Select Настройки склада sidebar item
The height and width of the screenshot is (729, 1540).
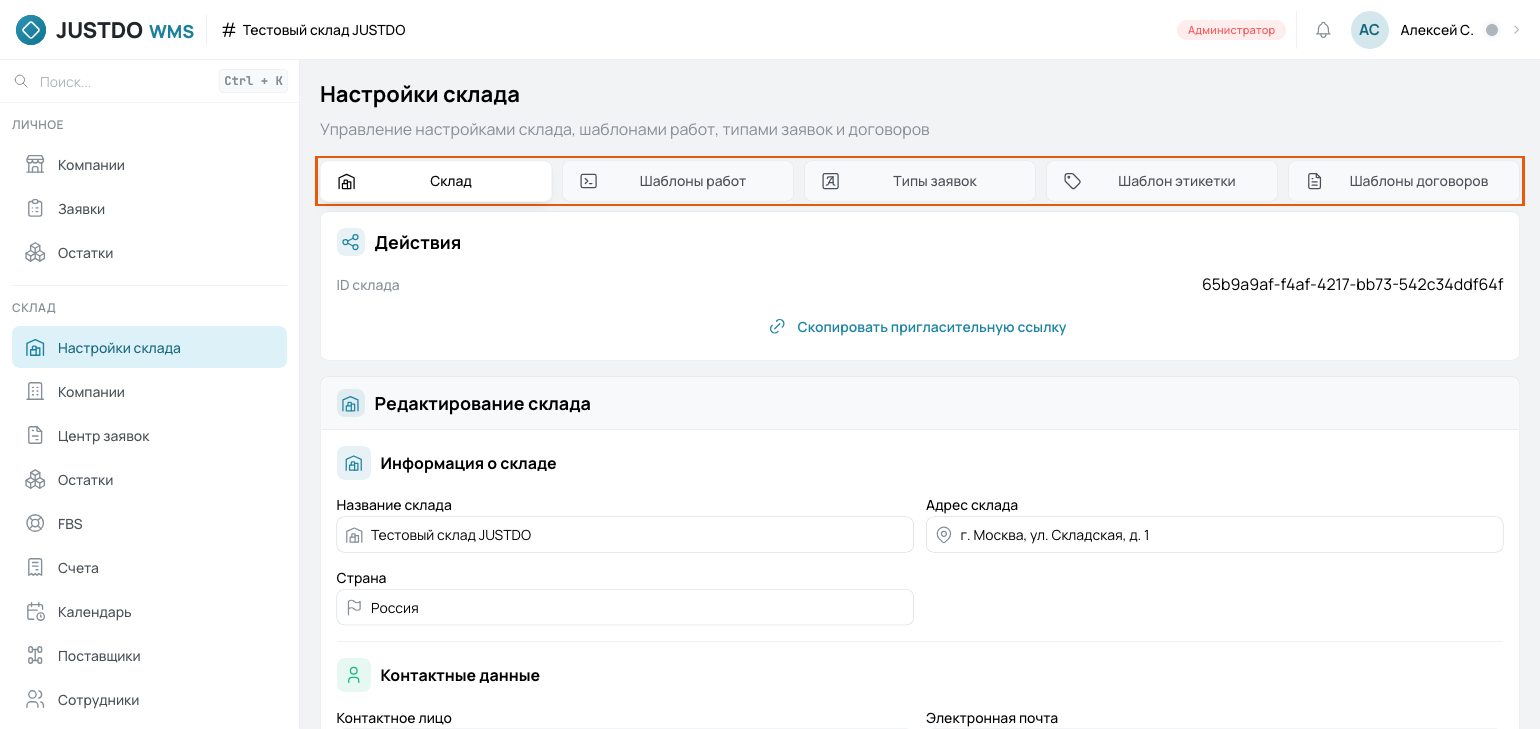tap(149, 348)
